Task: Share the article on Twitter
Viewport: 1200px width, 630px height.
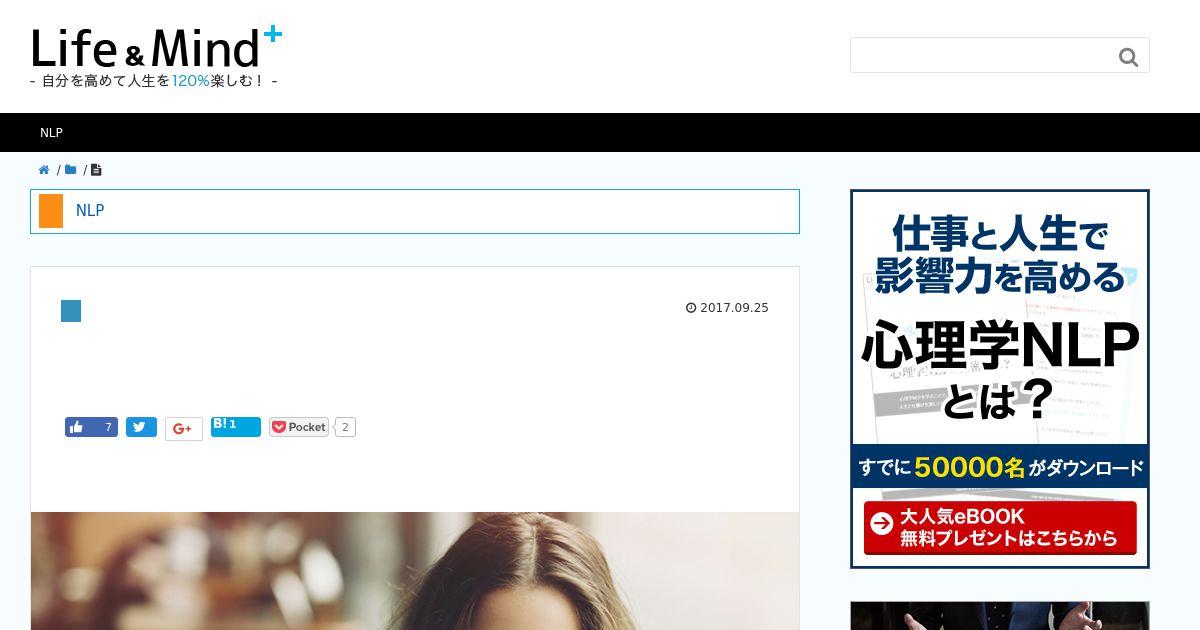Action: [141, 427]
